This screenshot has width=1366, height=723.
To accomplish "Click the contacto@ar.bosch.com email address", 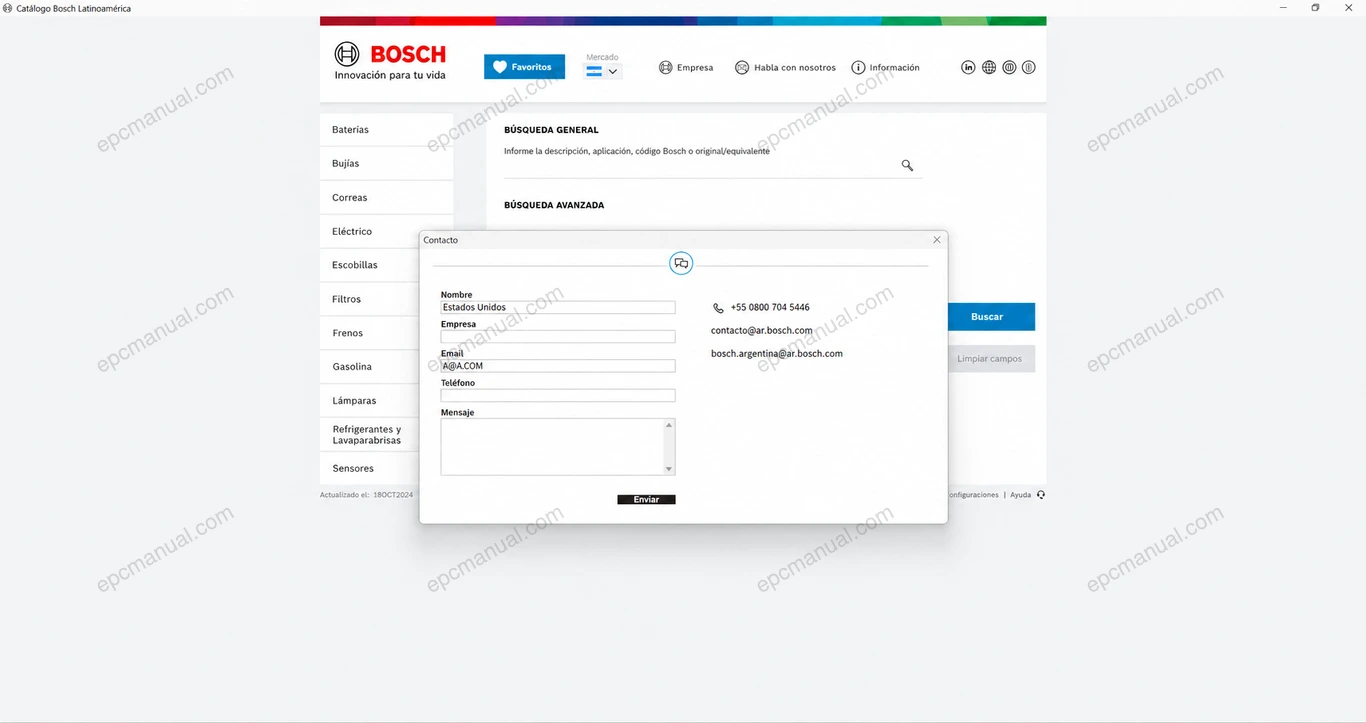I will tap(762, 331).
